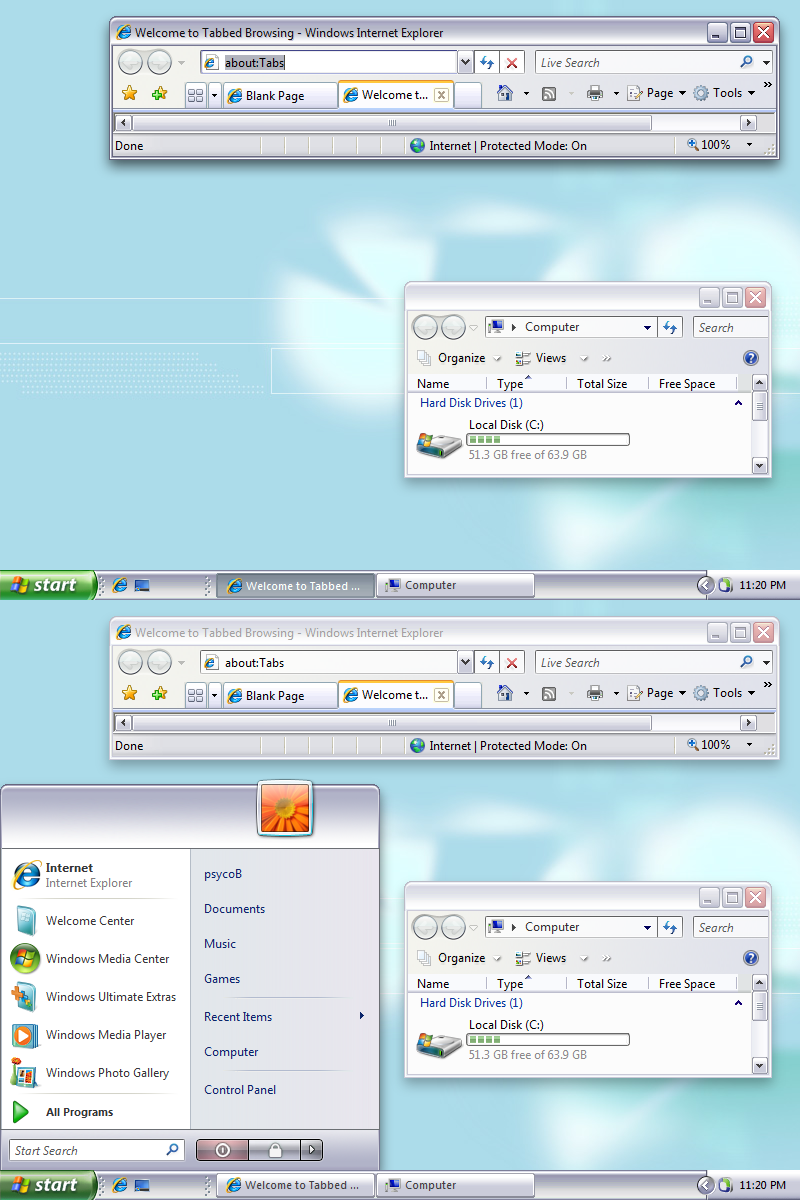Screen dimensions: 800x1200
Task: Collapse Hard Disk Drives group in upper Computer
Action: coord(739,403)
